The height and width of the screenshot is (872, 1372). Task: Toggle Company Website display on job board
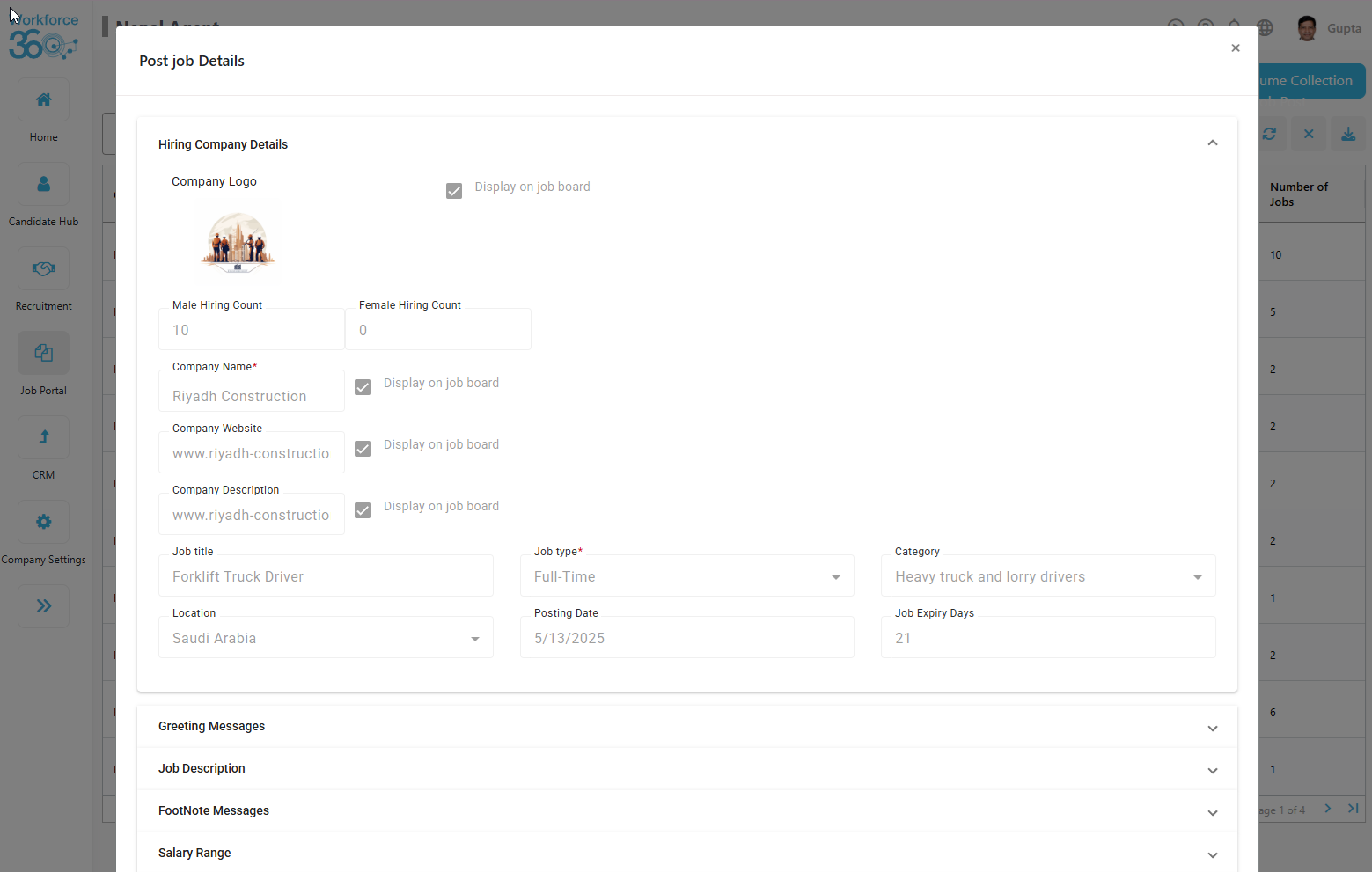click(363, 449)
